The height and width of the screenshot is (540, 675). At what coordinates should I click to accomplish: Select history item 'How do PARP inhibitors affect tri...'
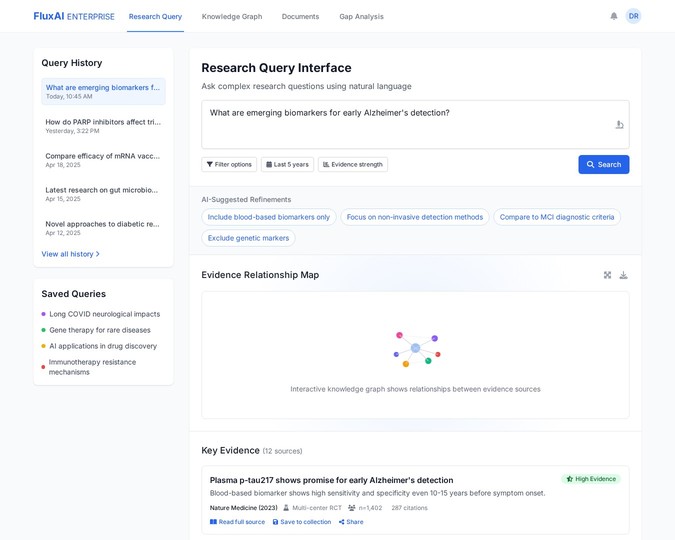tap(103, 126)
